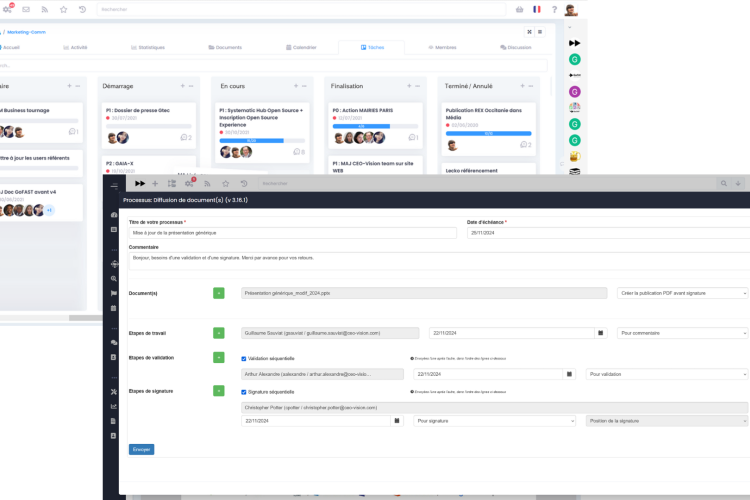Image resolution: width=750 pixels, height=500 pixels.
Task: Uncheck Validation séquentielle checkbox
Action: pyautogui.click(x=244, y=357)
